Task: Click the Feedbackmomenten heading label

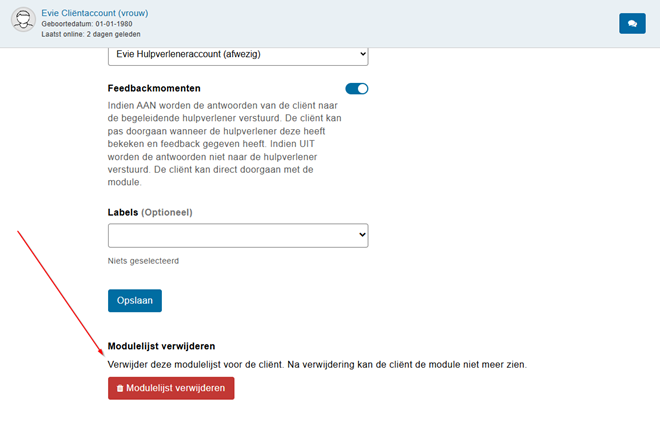Action: [154, 88]
